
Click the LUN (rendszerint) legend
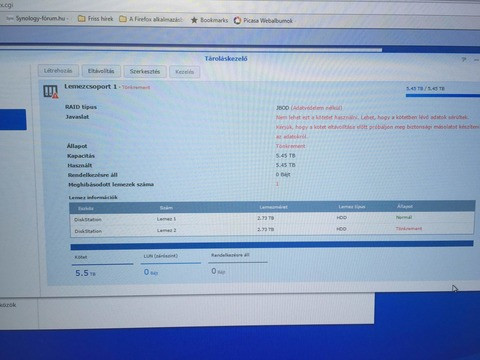(171, 265)
